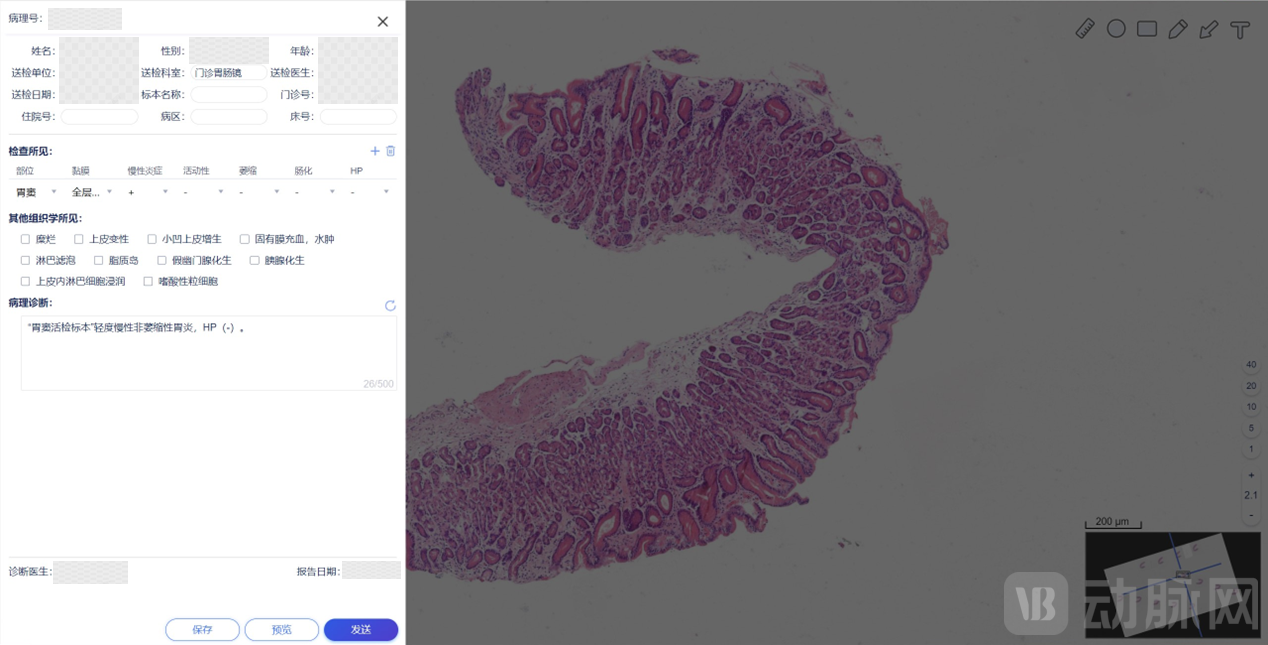Set magnification to 40x
This screenshot has width=1268, height=645.
[1251, 365]
